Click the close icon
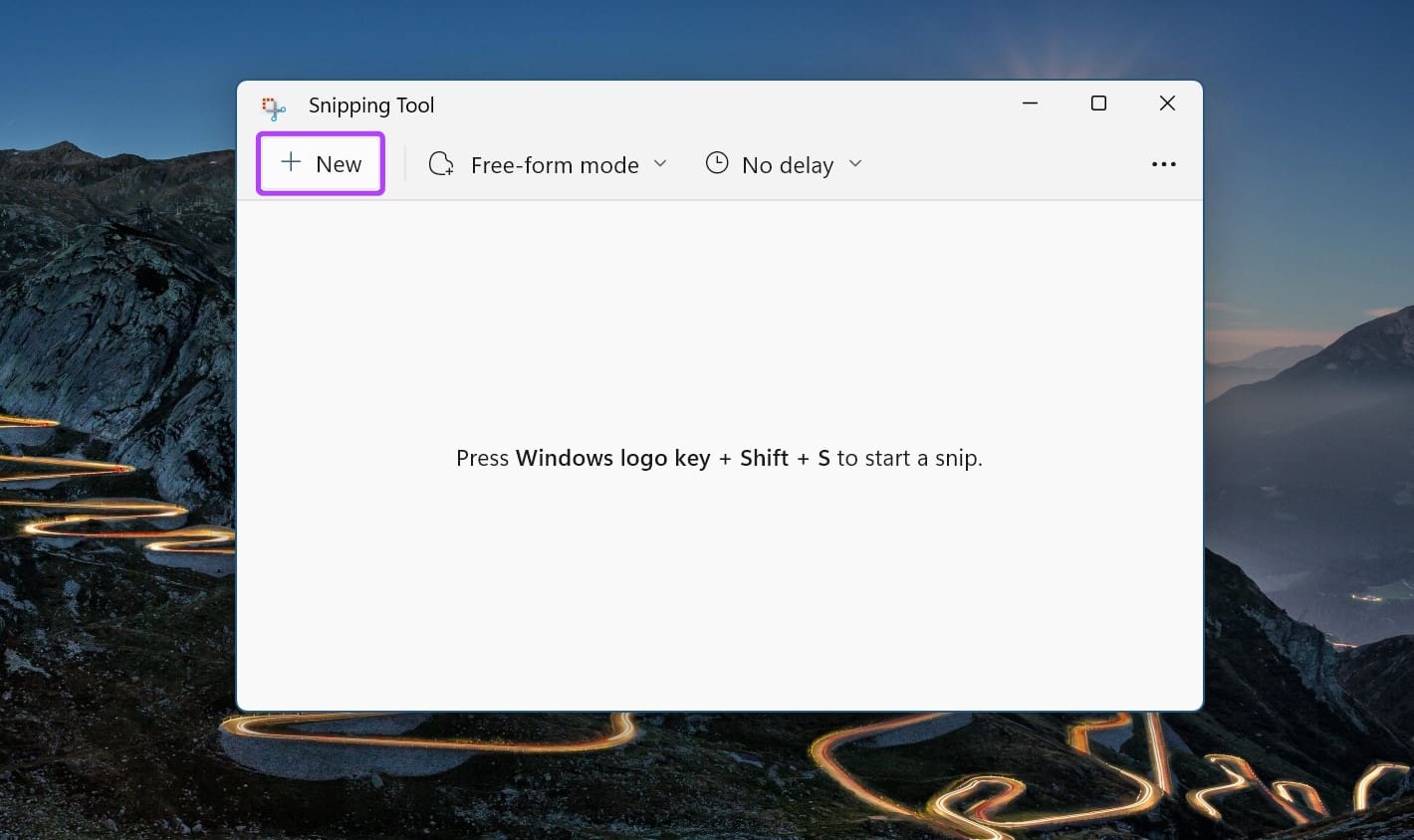 [1167, 103]
